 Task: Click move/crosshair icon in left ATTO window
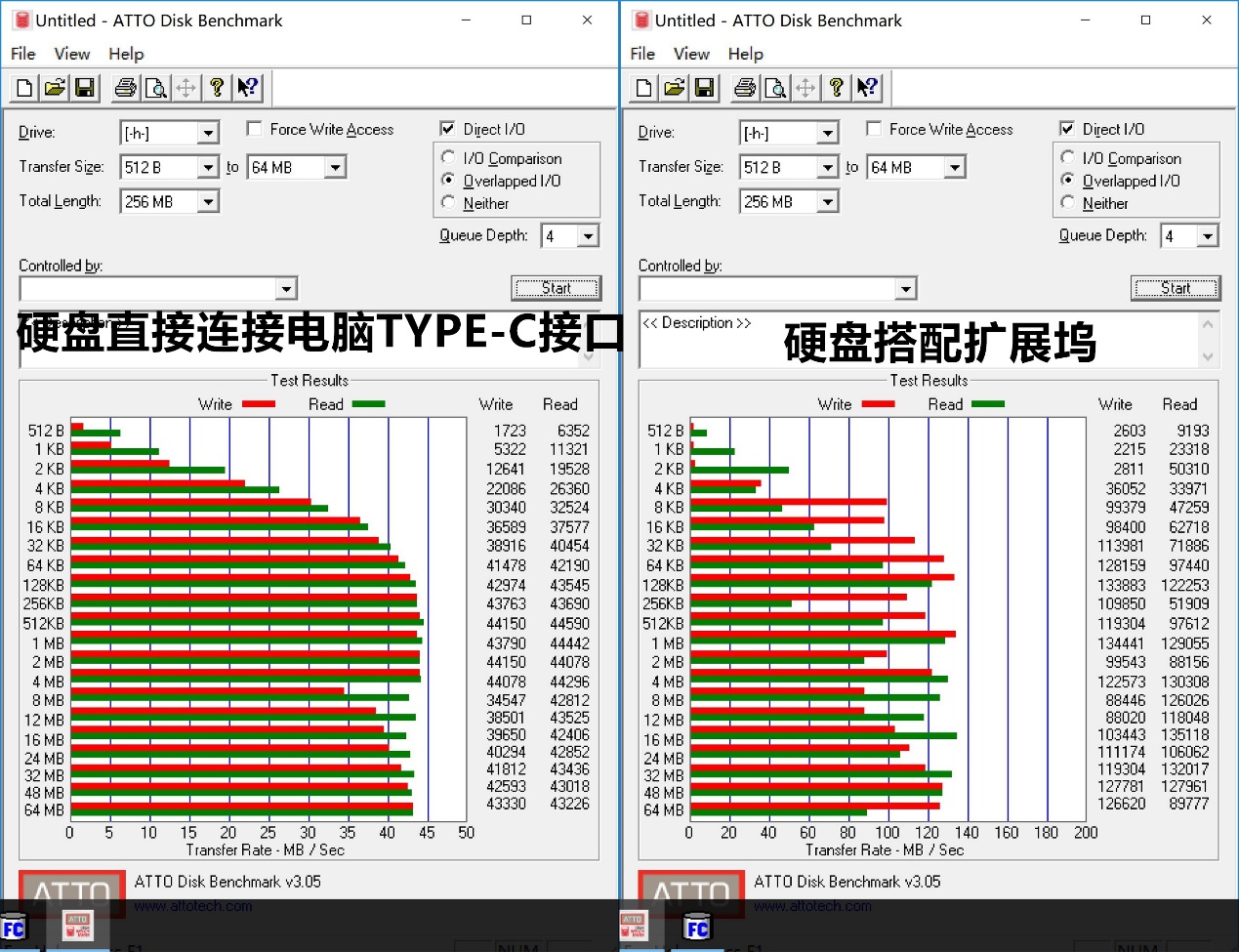(186, 88)
